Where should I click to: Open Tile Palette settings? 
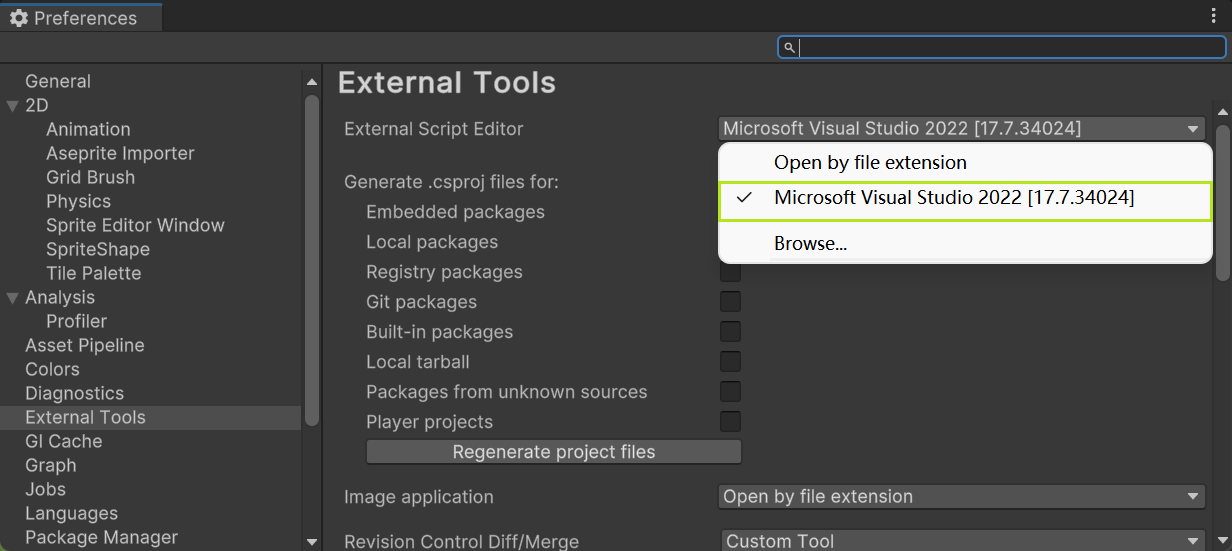click(x=93, y=273)
